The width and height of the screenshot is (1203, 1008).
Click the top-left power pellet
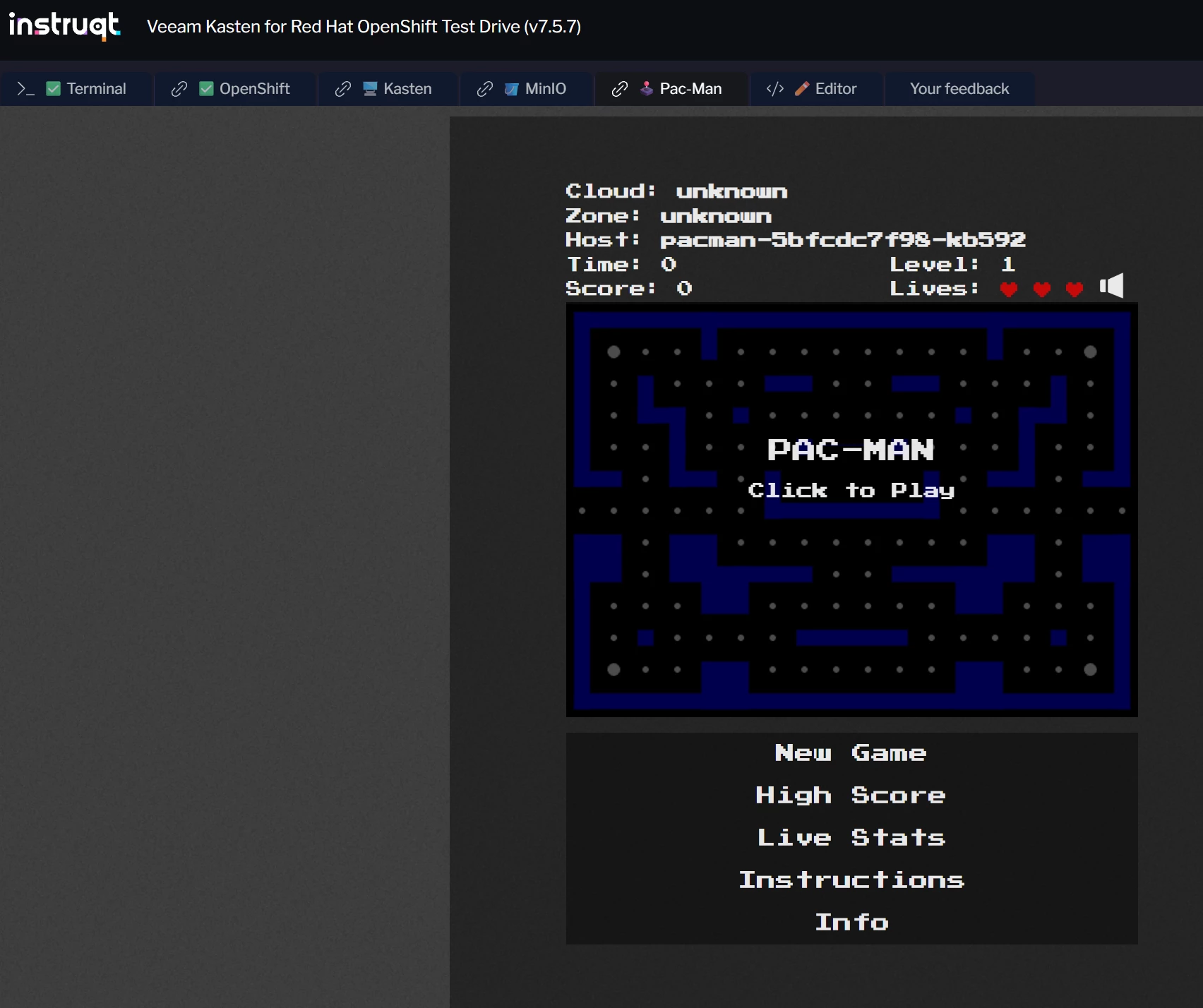(614, 352)
